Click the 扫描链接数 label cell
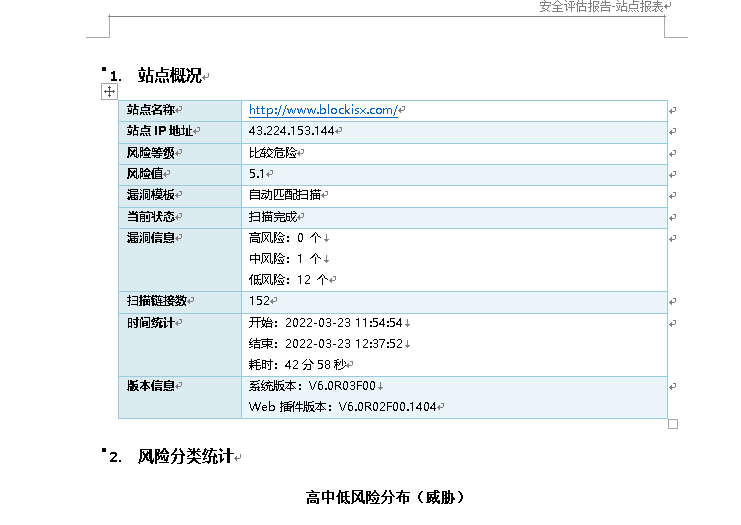Viewport: 741px width, 525px height. point(180,302)
